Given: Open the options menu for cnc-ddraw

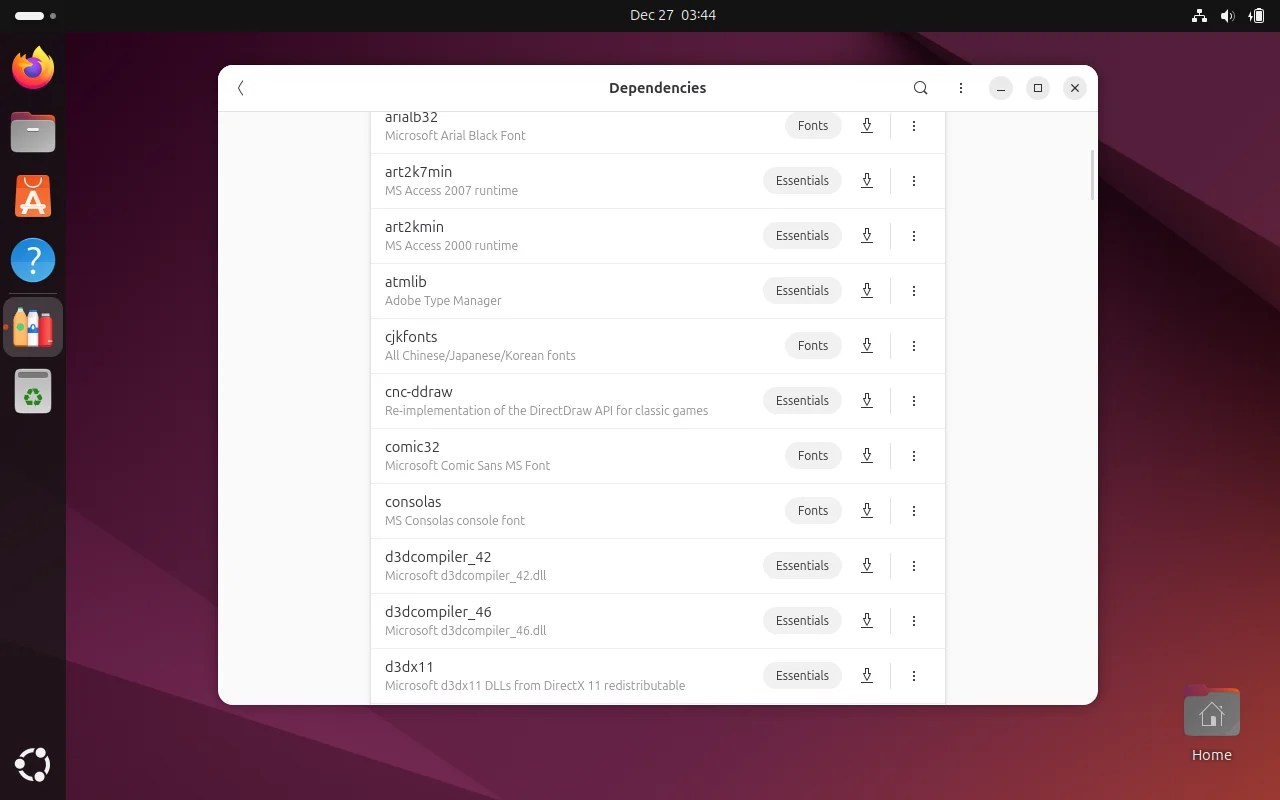Looking at the screenshot, I should (x=914, y=401).
